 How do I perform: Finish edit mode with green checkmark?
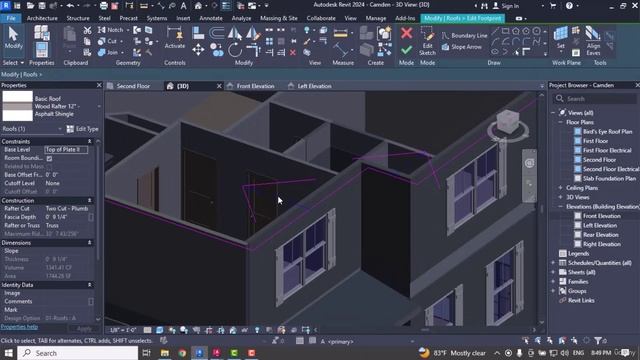coord(406,50)
